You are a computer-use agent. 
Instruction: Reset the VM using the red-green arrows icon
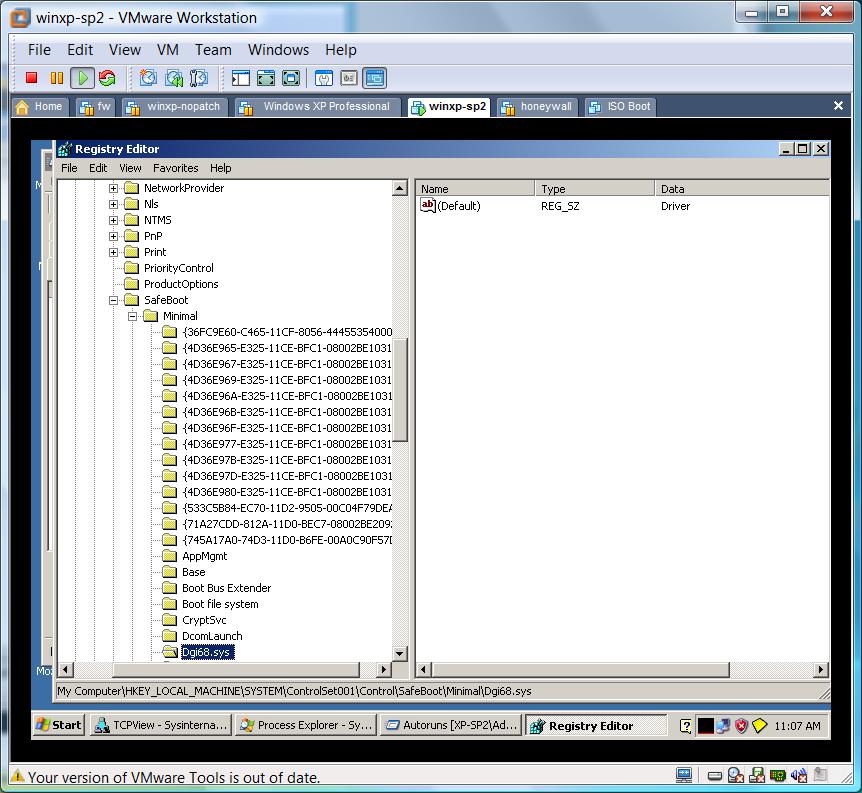point(108,78)
